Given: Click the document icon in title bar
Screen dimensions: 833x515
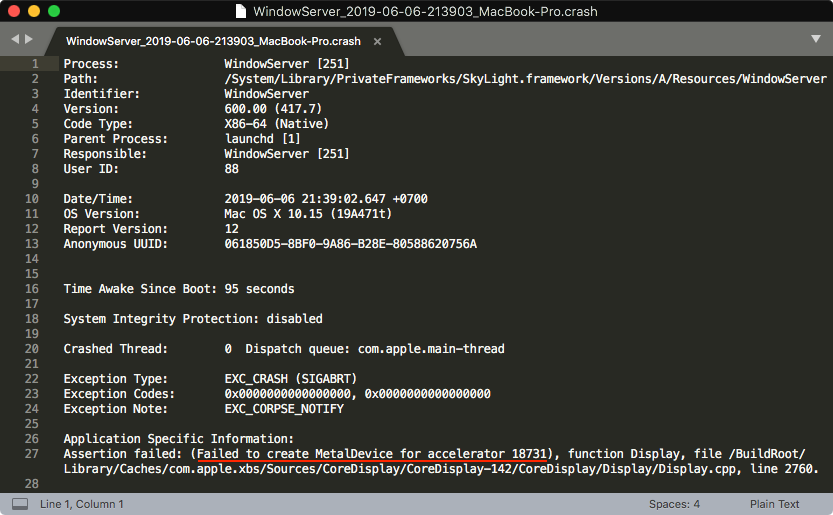Looking at the screenshot, I should click(241, 11).
